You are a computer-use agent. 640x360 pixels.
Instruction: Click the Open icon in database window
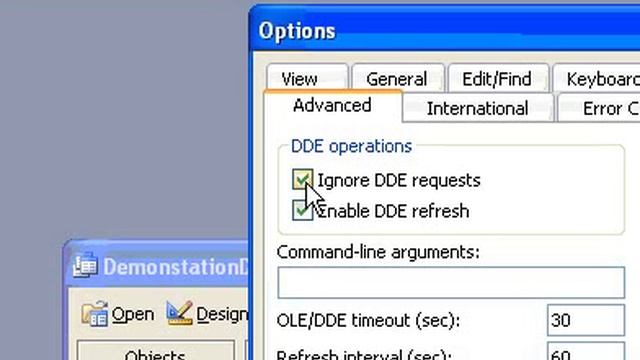coord(94,314)
